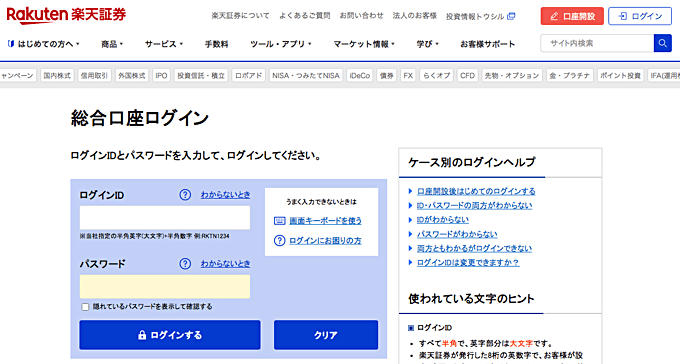Click the keyboard icon for 画面キーボード
This screenshot has width=680, height=364.
click(x=280, y=221)
